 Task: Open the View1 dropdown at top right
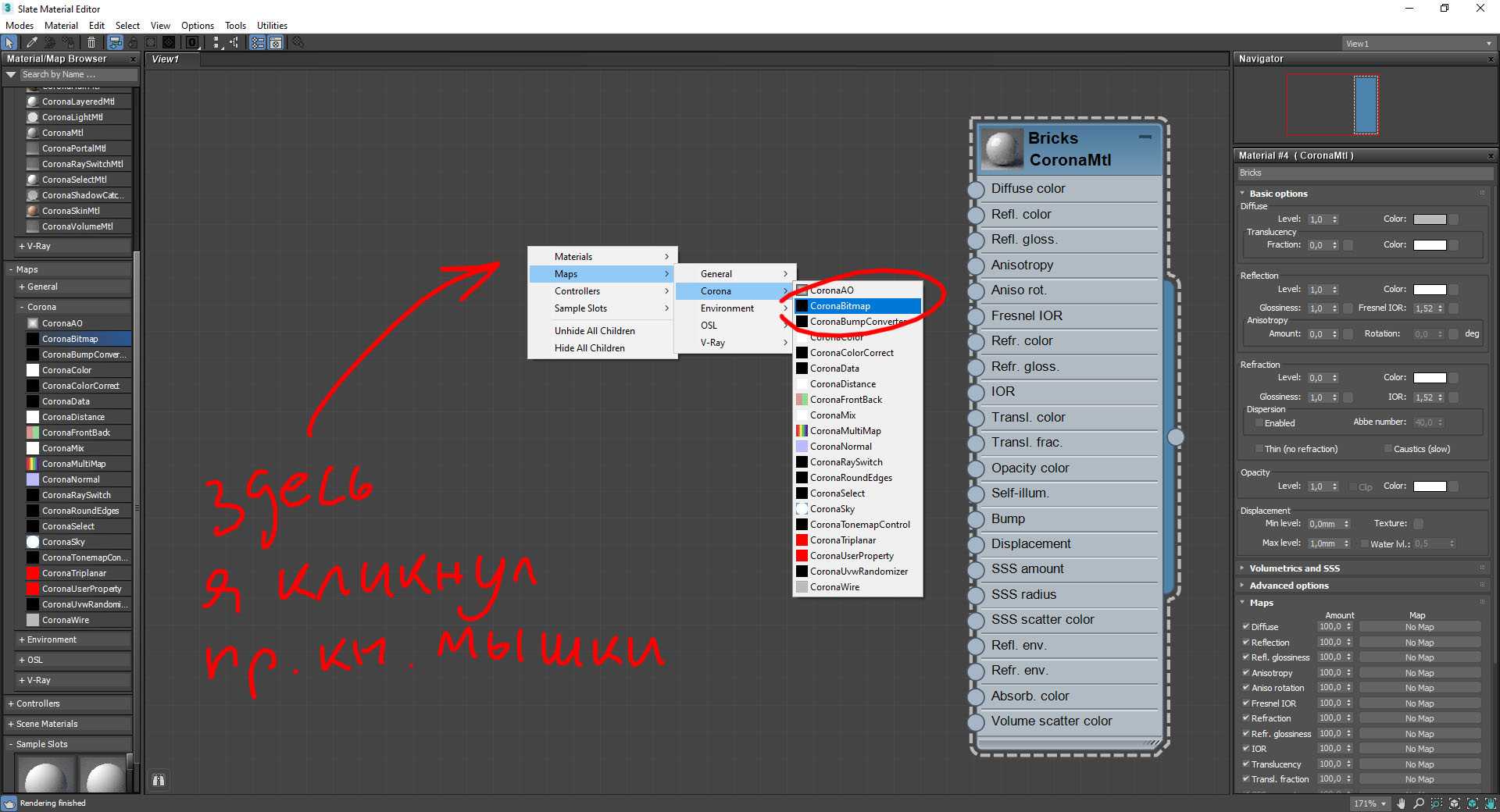(1418, 44)
